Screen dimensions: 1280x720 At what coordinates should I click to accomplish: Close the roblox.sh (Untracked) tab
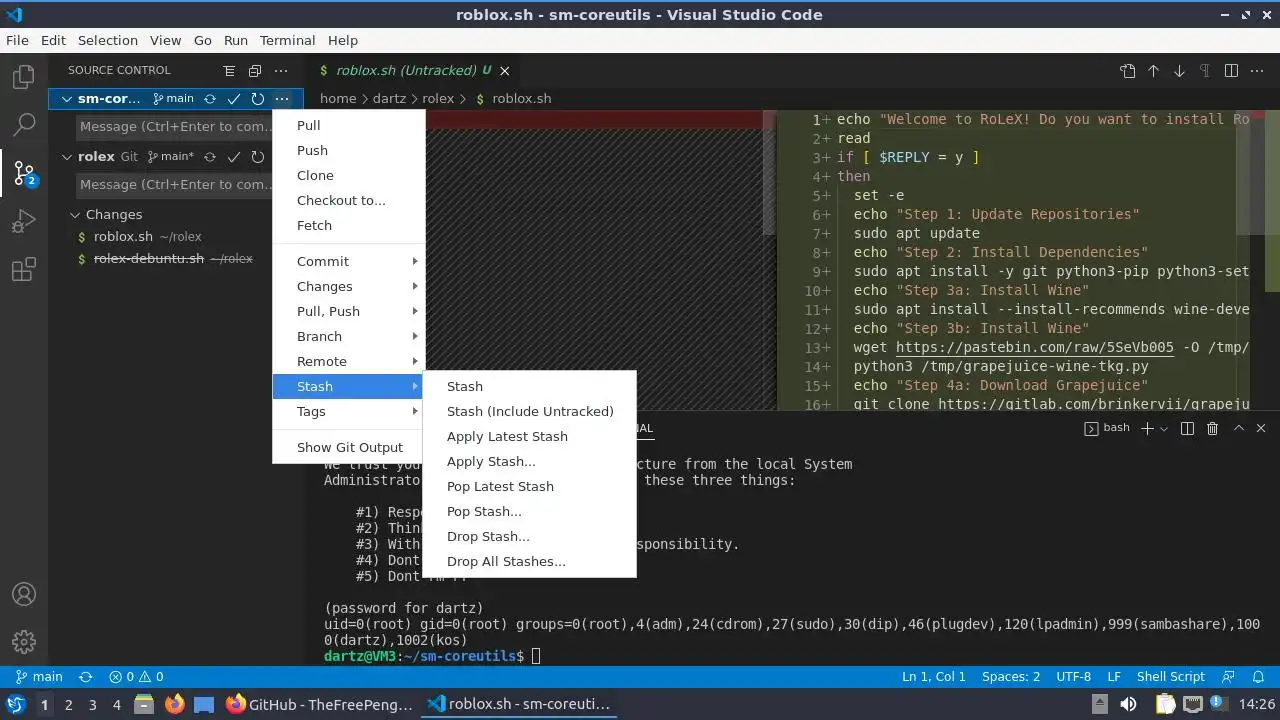[505, 71]
